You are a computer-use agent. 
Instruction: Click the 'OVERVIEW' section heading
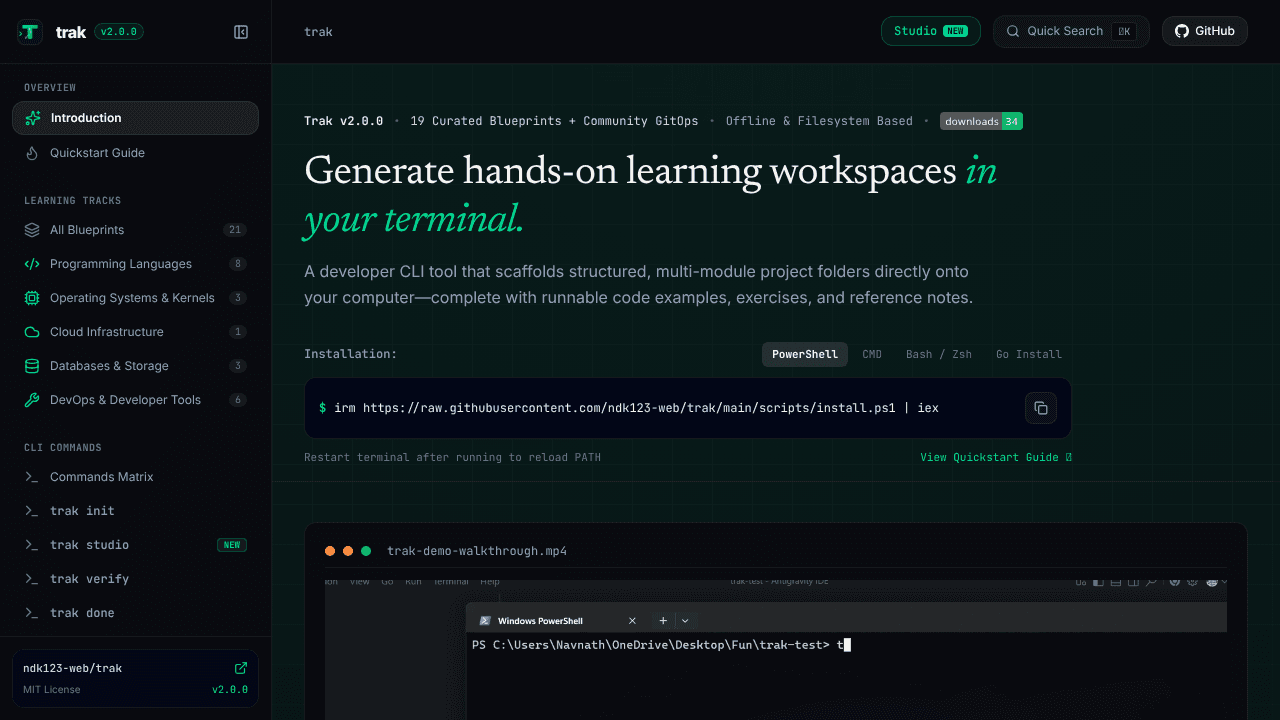click(x=50, y=88)
